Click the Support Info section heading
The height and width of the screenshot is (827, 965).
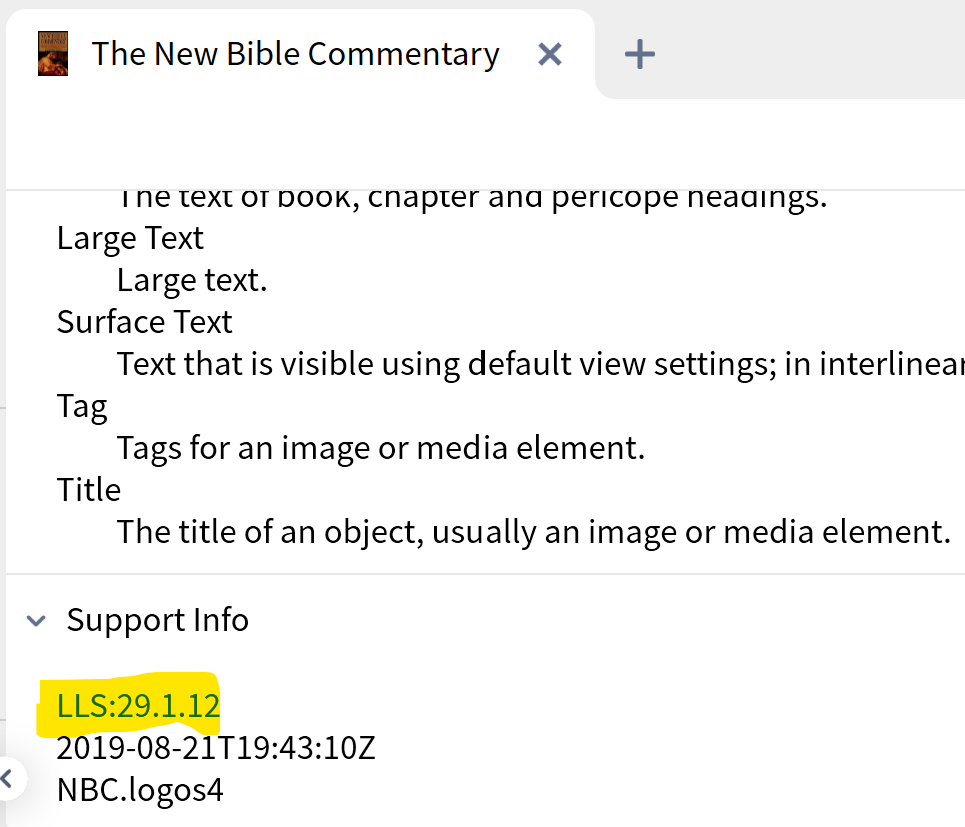[157, 620]
